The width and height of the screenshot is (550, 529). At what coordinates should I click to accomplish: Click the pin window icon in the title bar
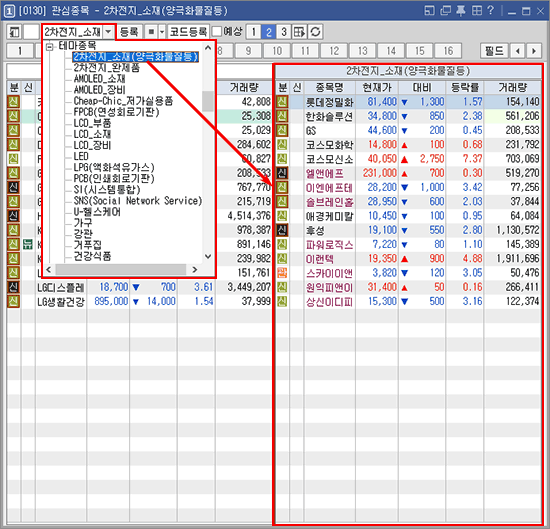click(461, 11)
